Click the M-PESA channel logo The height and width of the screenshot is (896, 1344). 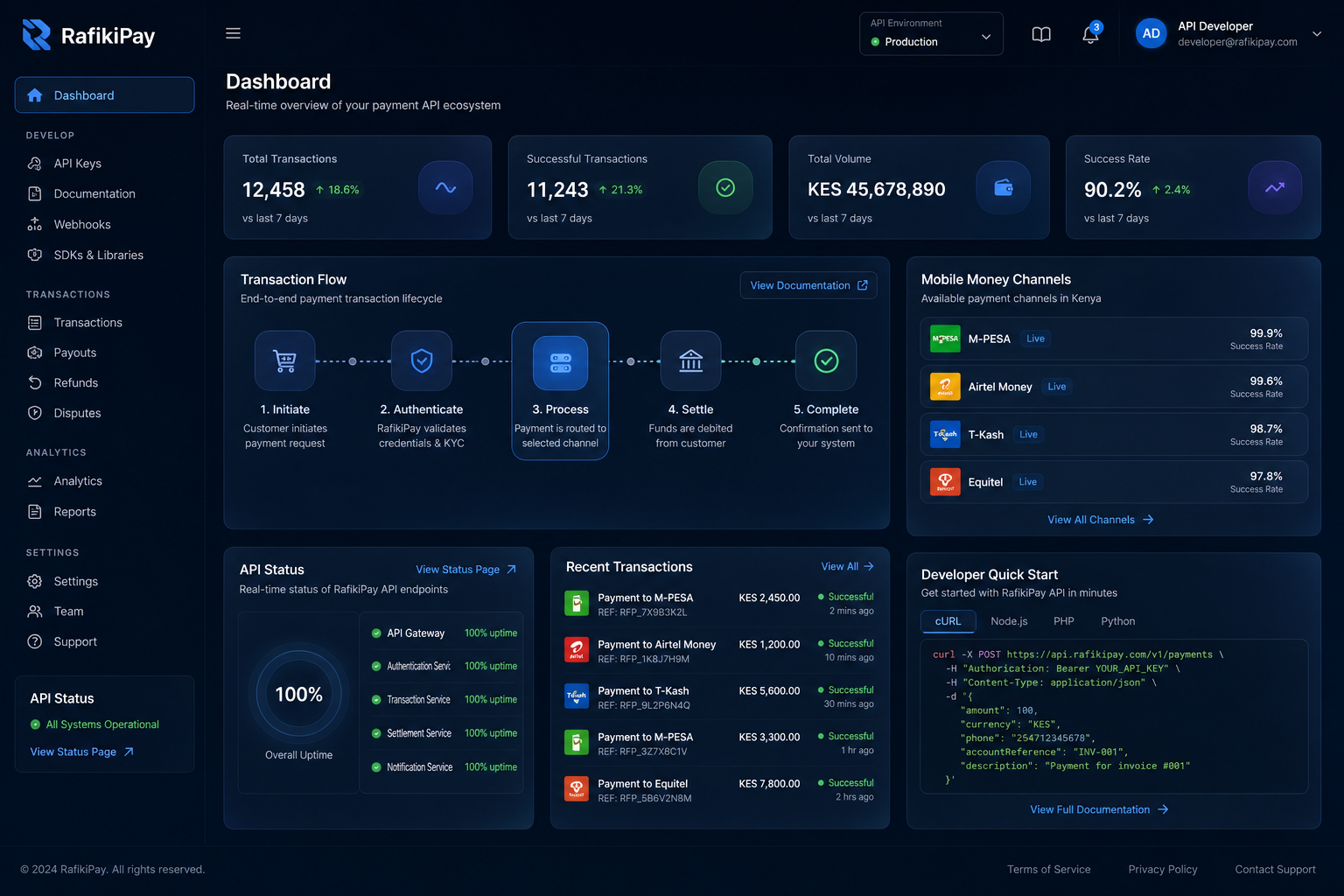[x=945, y=339]
